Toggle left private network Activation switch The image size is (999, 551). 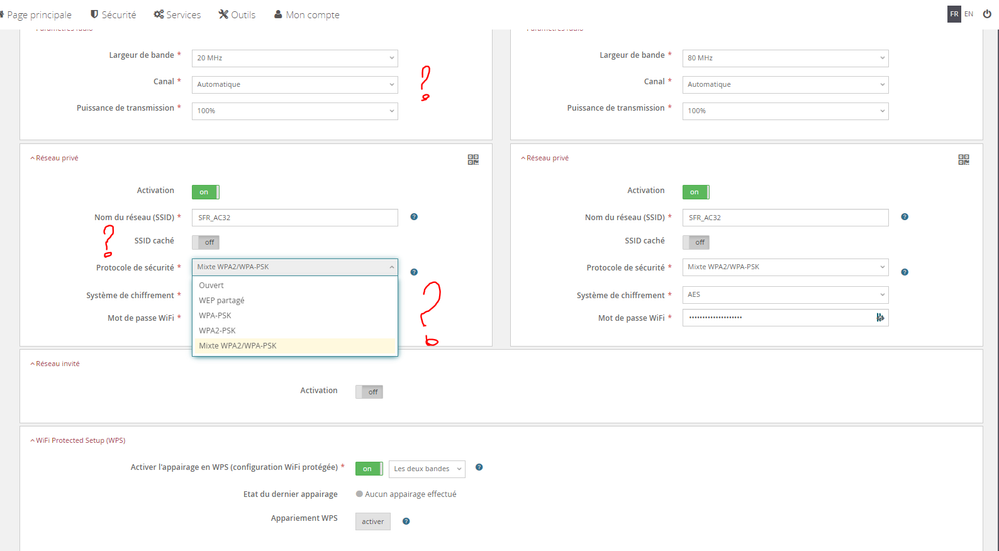pyautogui.click(x=205, y=191)
